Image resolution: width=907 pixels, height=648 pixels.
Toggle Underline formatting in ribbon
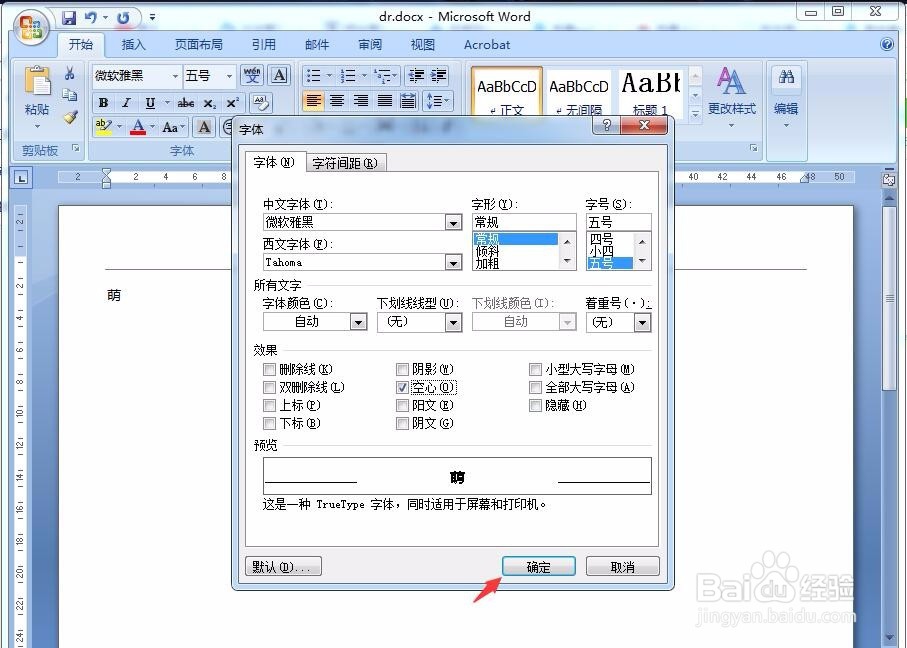[150, 103]
